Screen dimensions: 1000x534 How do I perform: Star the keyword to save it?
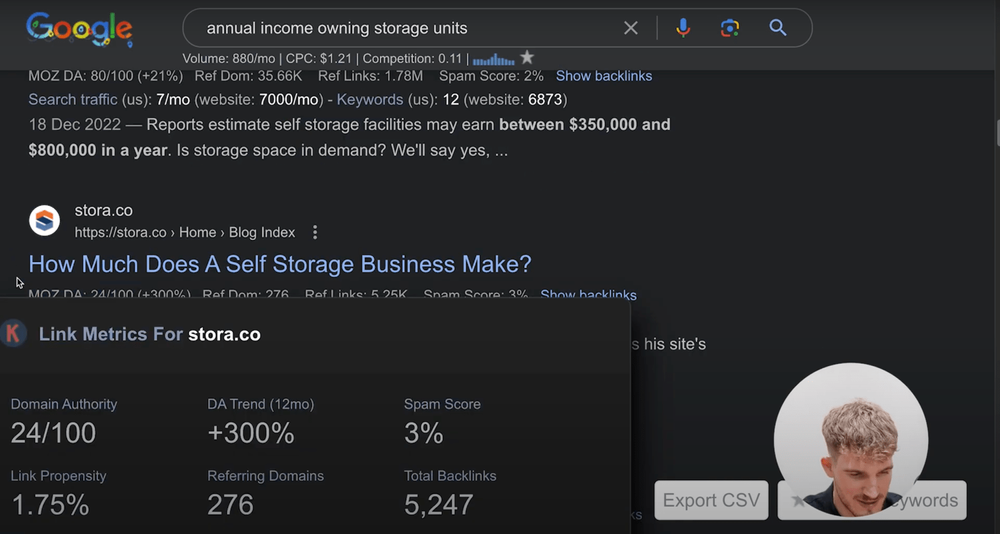point(527,58)
